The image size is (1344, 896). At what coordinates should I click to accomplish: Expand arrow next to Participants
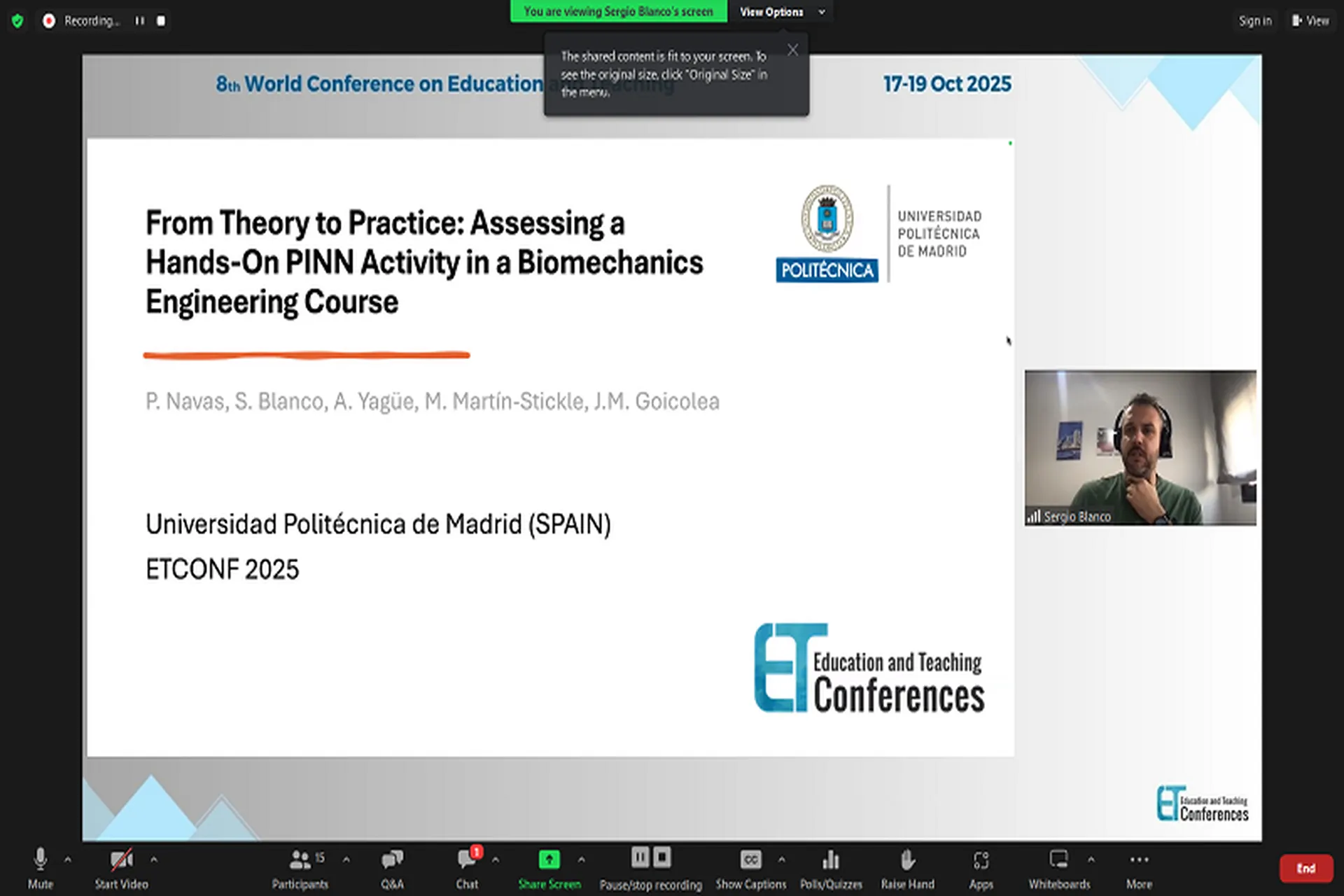(x=346, y=859)
